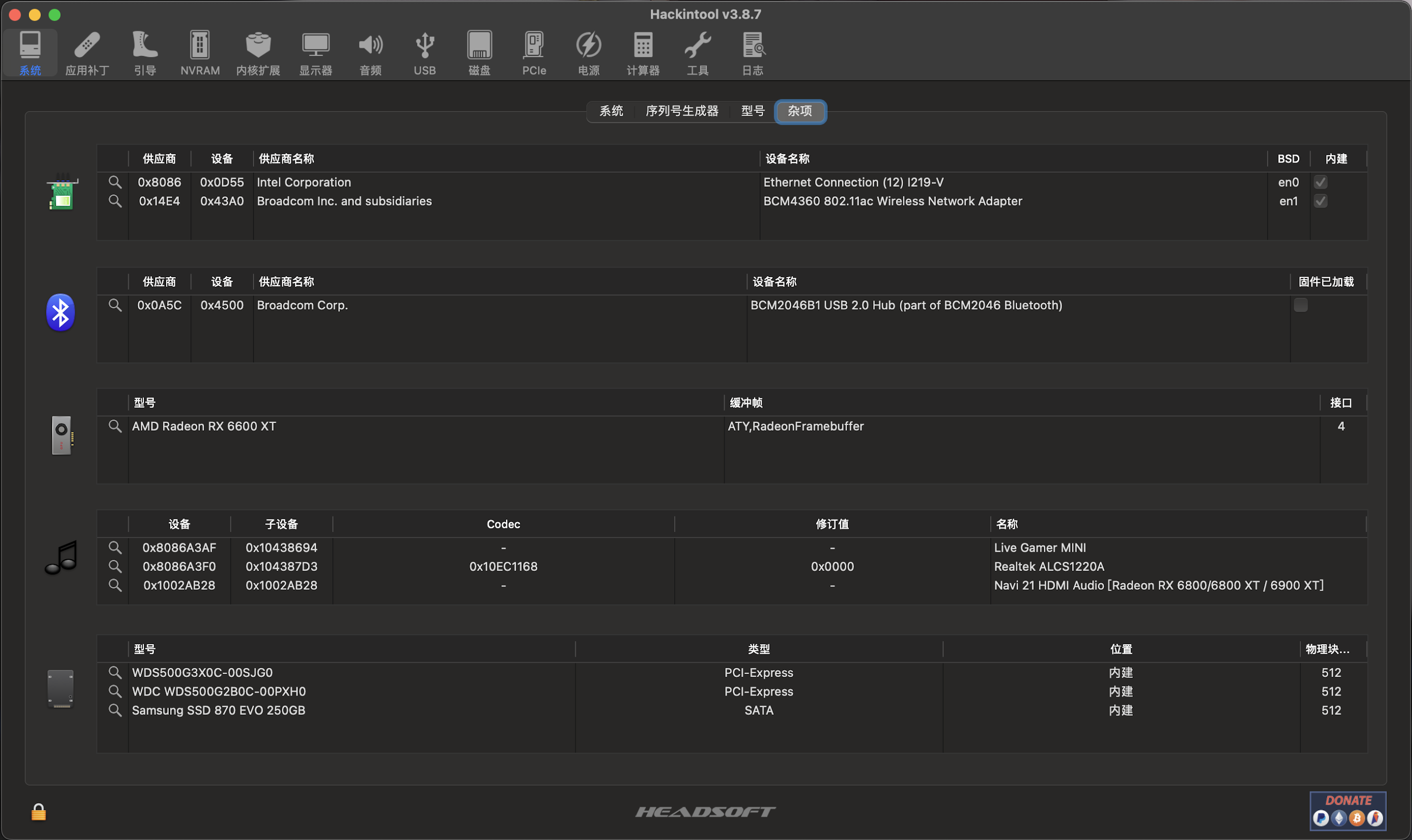Screen dimensions: 1412x840
Task: Click magnifier icon for WDC WDS500G2B0C-00PXH0 disk
Action: [115, 691]
